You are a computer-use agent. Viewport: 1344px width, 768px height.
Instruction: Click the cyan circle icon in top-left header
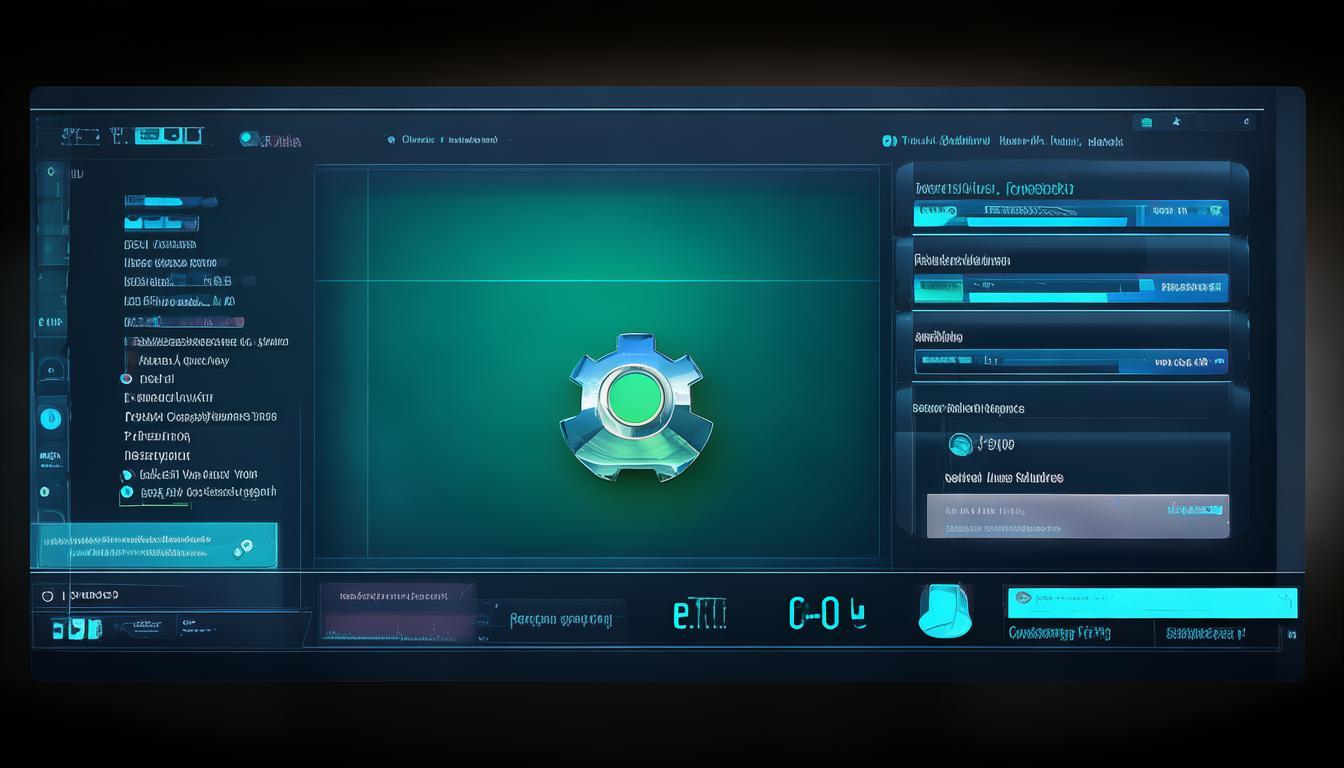(249, 139)
